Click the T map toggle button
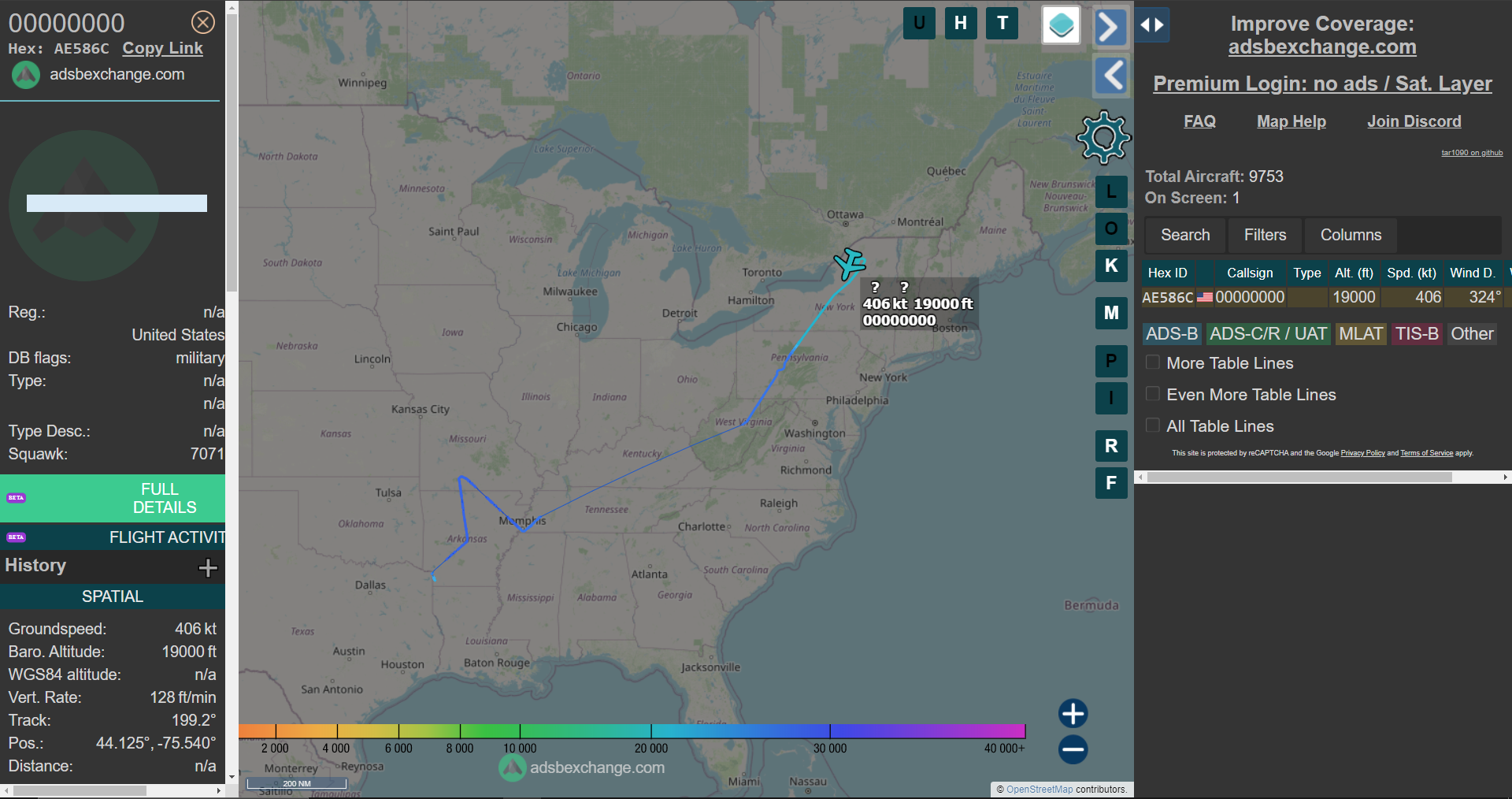This screenshot has width=1512, height=799. point(1002,23)
